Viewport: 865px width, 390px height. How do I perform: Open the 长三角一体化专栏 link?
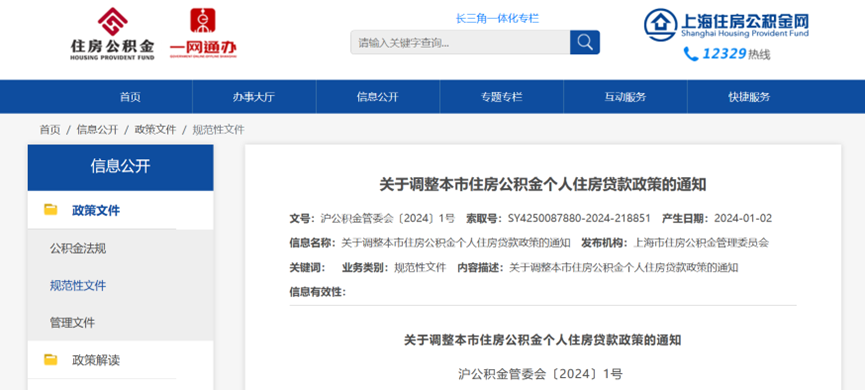[x=497, y=18]
